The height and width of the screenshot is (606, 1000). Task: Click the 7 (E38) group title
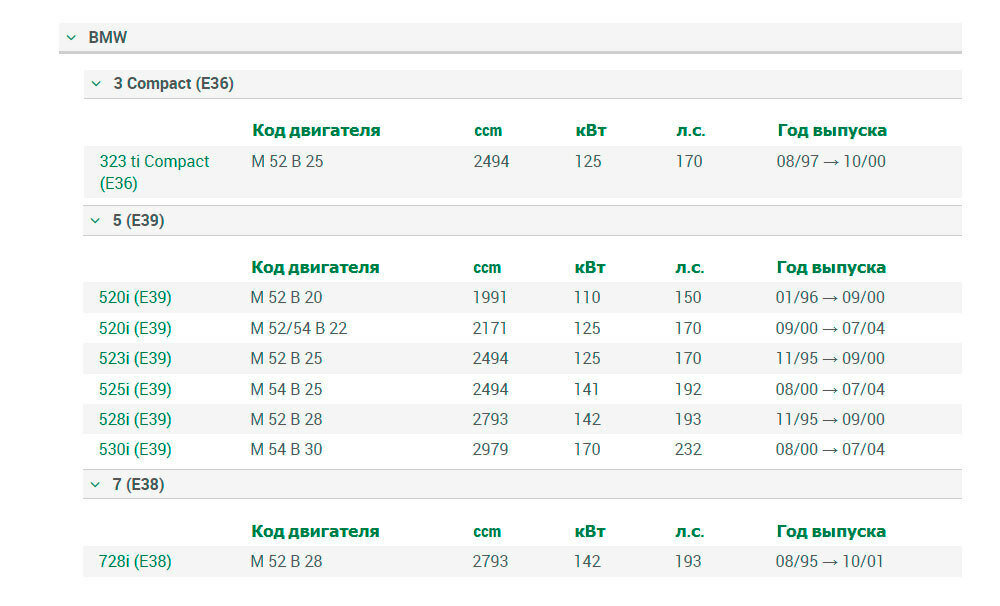pos(138,485)
